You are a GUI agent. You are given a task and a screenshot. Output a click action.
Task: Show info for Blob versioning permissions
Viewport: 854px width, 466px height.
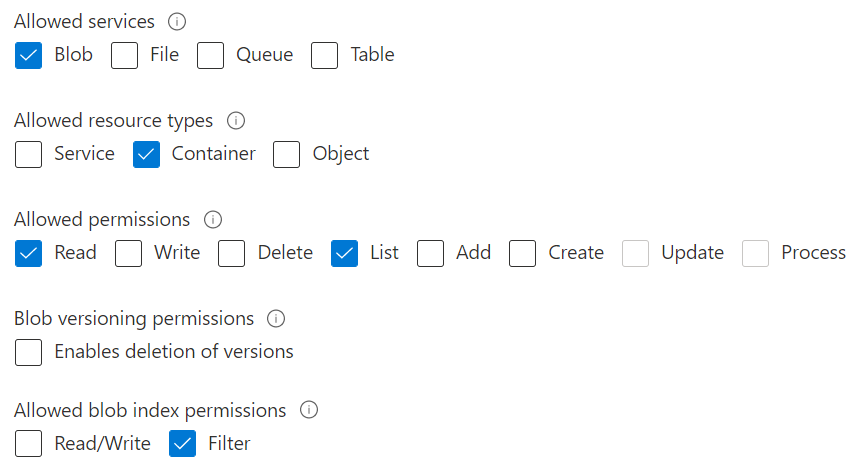277,319
